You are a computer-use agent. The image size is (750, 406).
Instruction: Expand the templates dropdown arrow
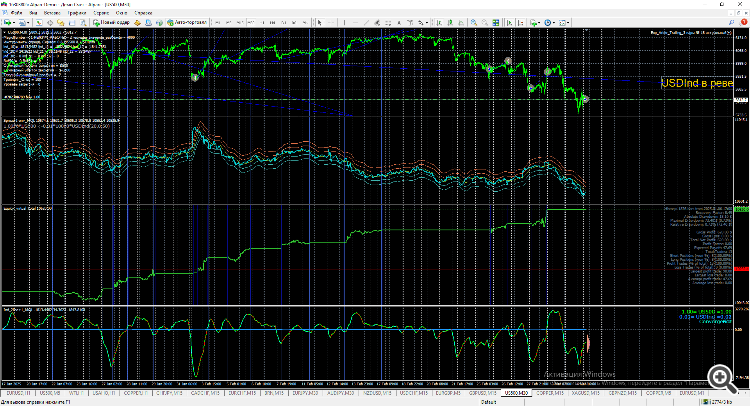[x=568, y=22]
